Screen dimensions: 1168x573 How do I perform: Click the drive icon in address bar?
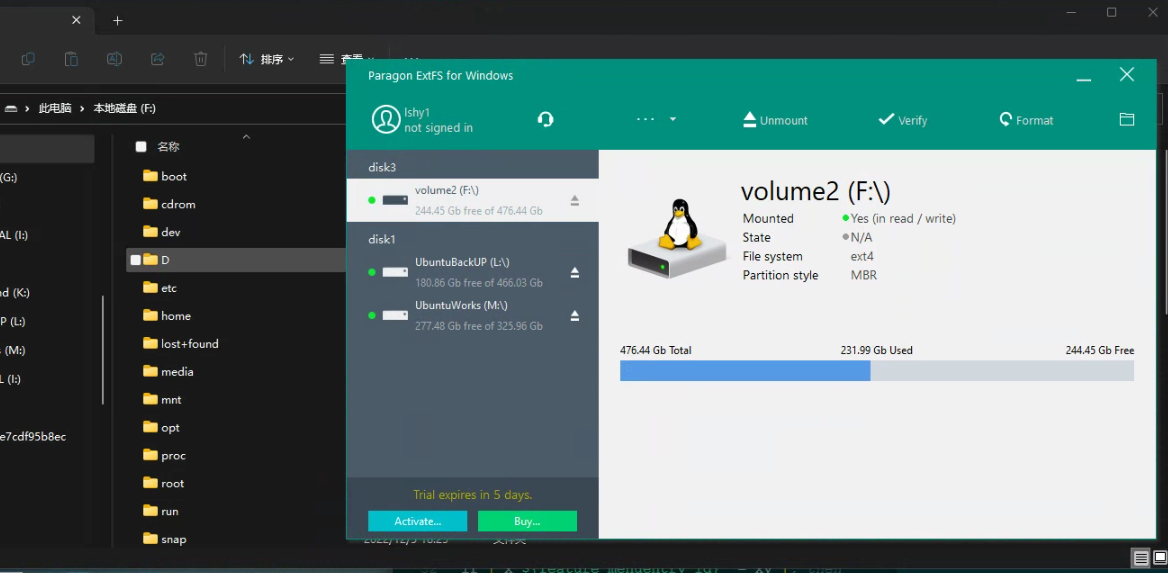coord(10,108)
